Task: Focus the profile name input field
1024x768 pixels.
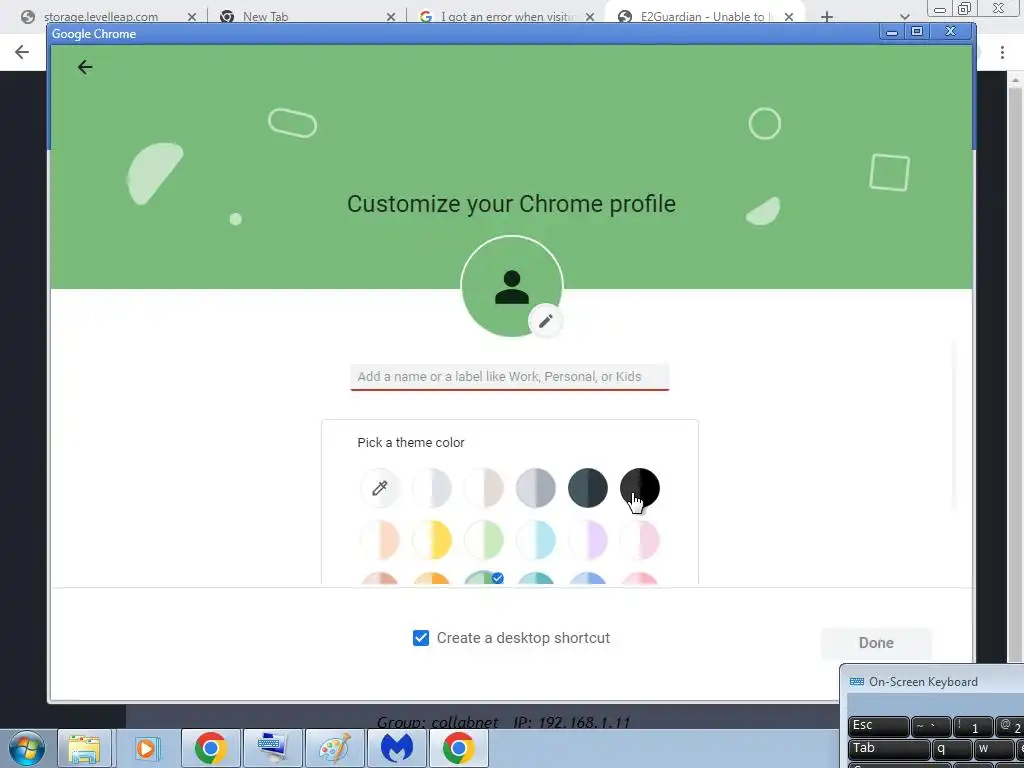Action: 509,377
